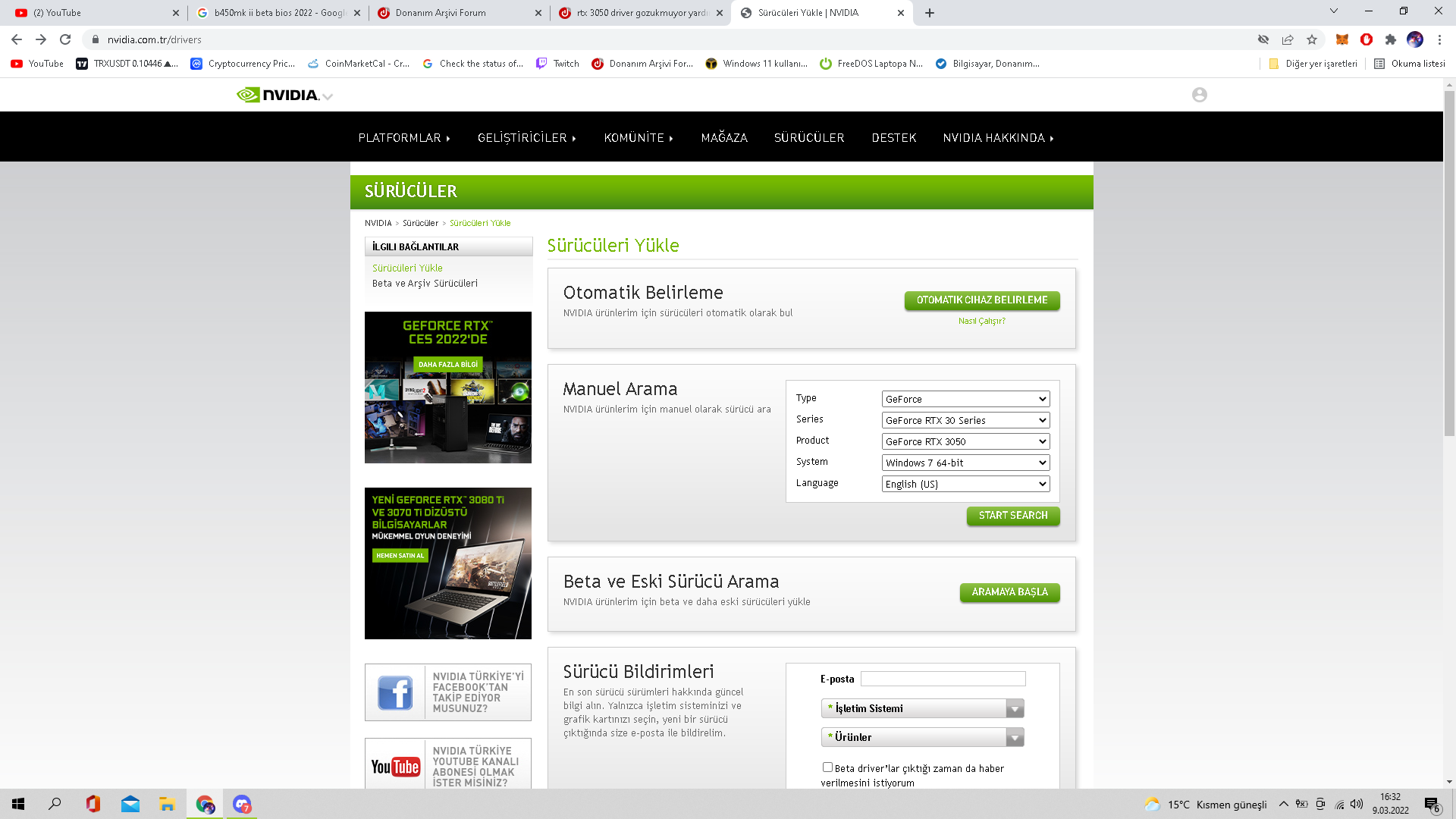Click the E-posta input field

click(943, 679)
